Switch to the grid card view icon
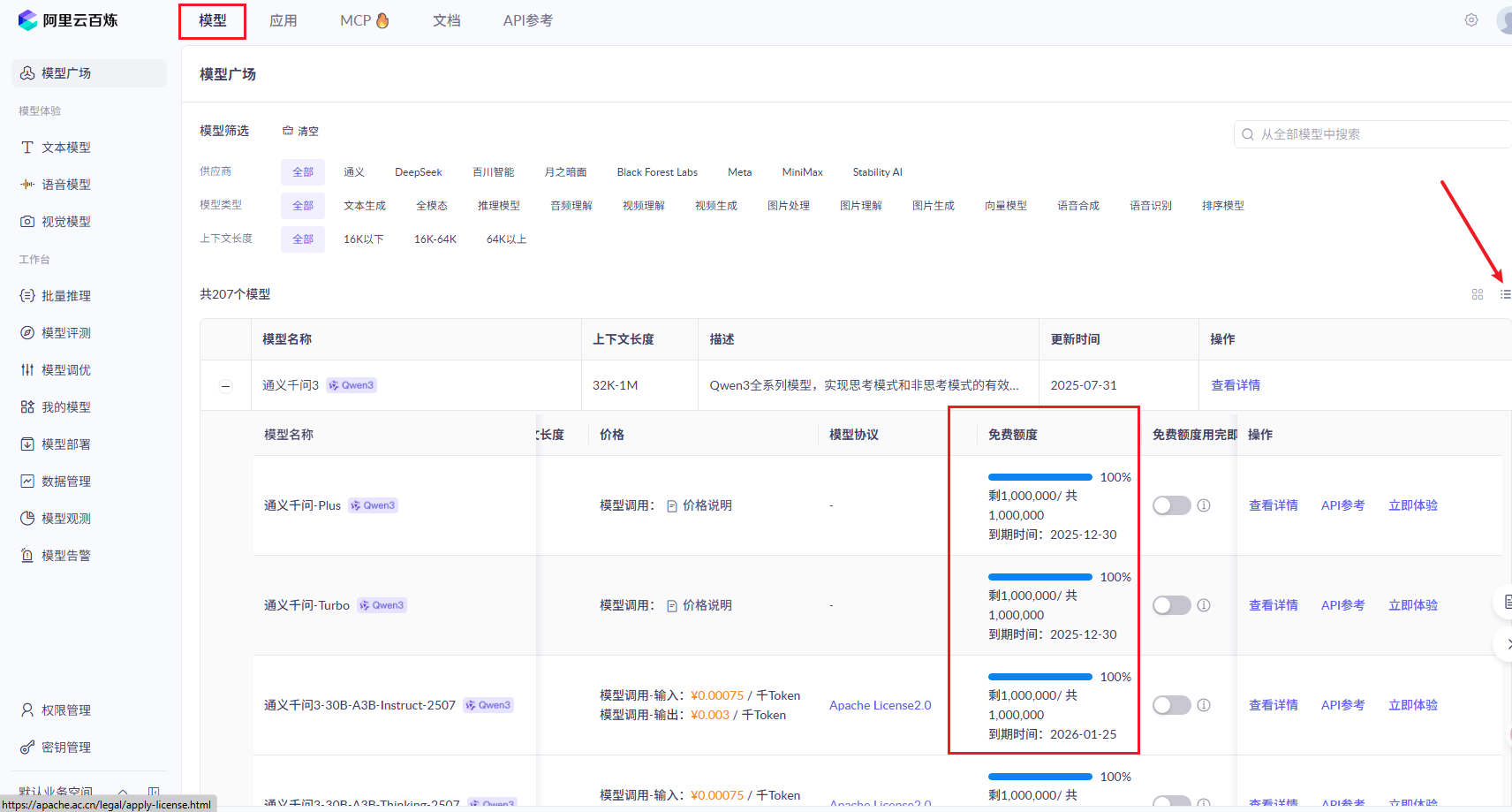Viewport: 1512px width, 812px height. [1478, 294]
